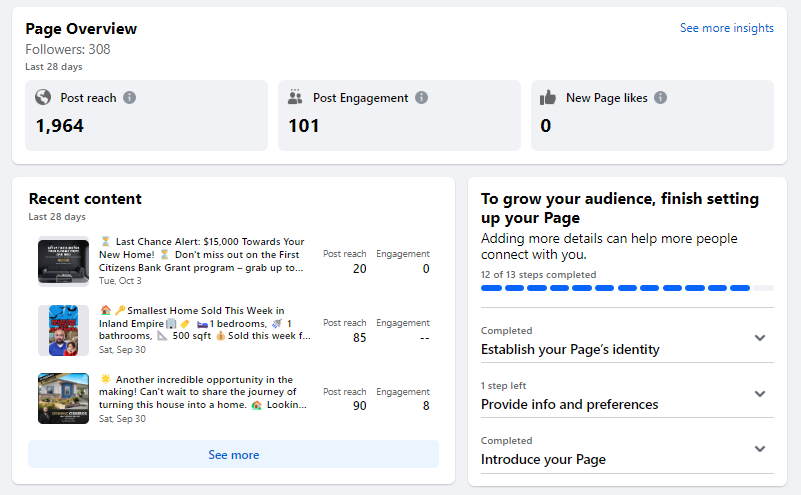Expand the Provide info and preferences section
801x495 pixels.
point(760,394)
